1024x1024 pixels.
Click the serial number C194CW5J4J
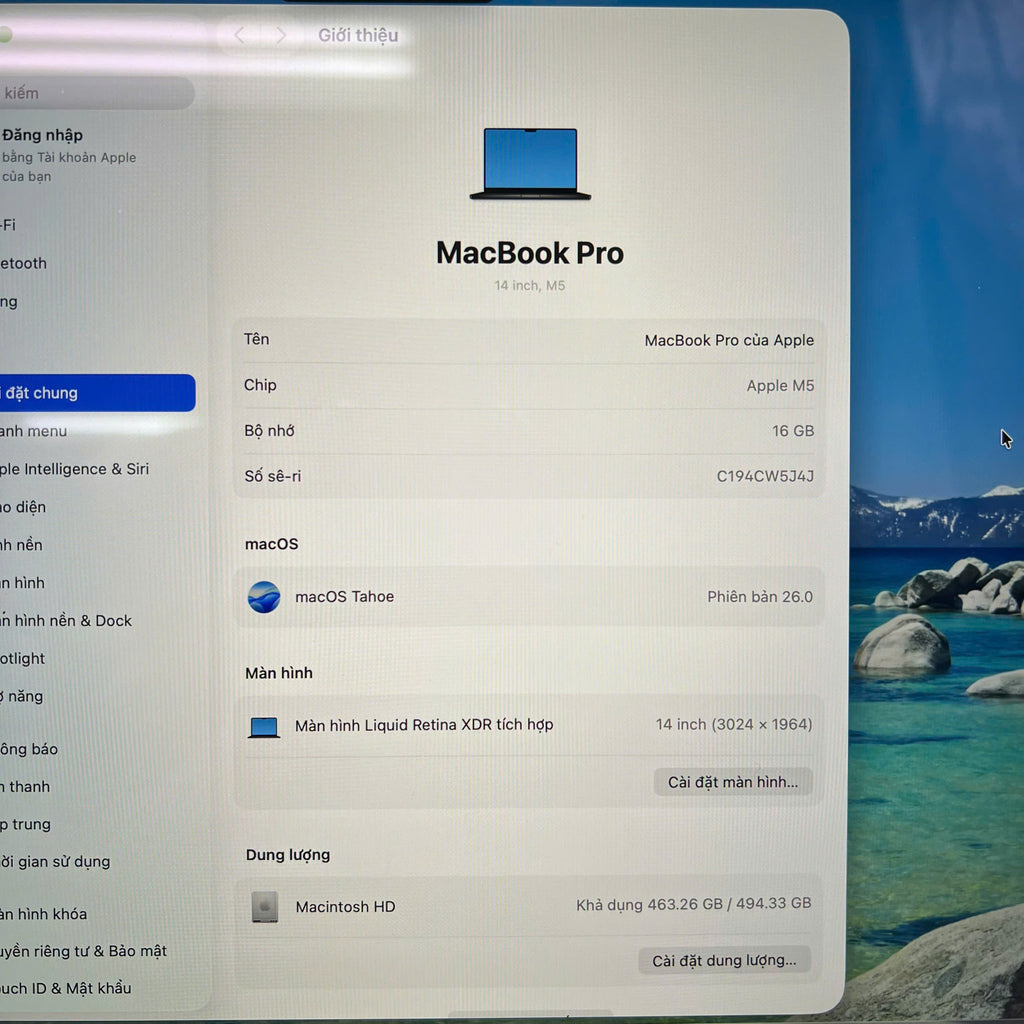tap(765, 477)
